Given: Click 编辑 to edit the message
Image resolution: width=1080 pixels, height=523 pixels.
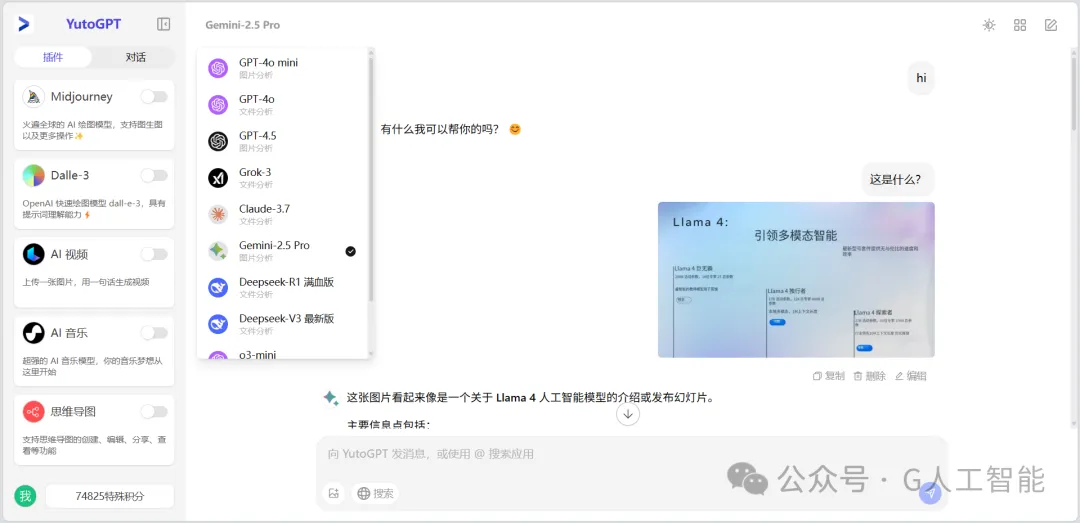Looking at the screenshot, I should [910, 376].
